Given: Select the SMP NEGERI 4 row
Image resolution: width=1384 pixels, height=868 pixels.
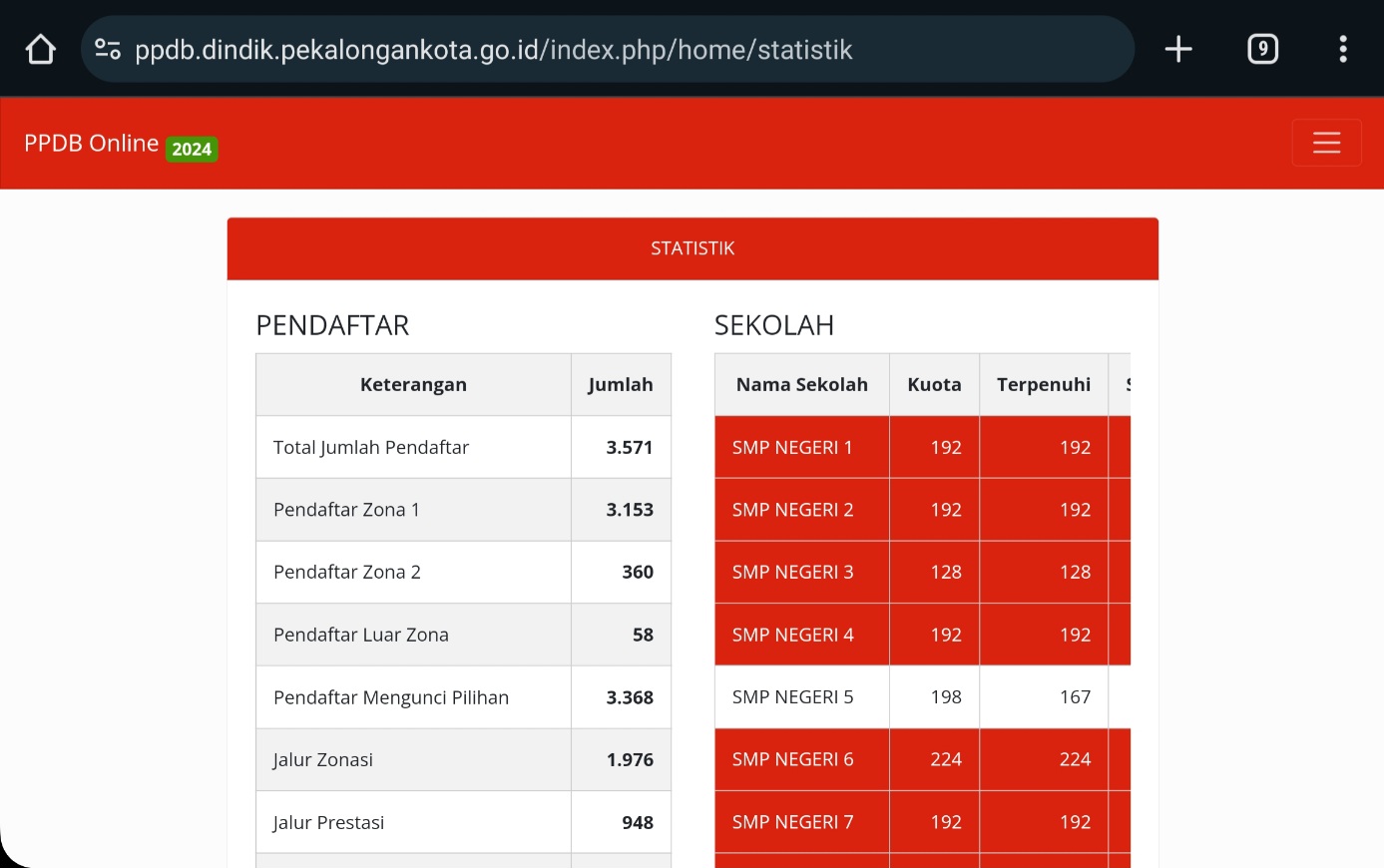Looking at the screenshot, I should click(923, 635).
